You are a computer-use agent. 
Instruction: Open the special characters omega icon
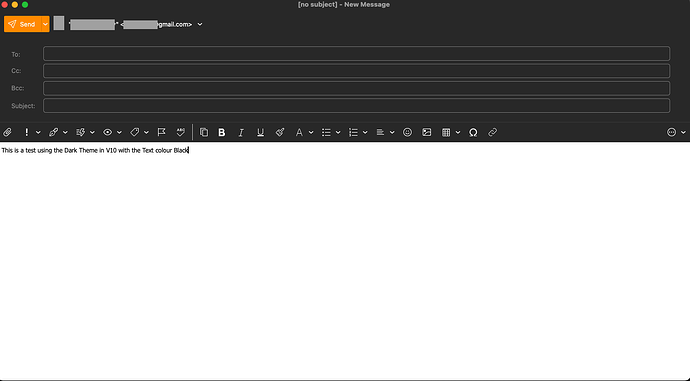pyautogui.click(x=473, y=132)
